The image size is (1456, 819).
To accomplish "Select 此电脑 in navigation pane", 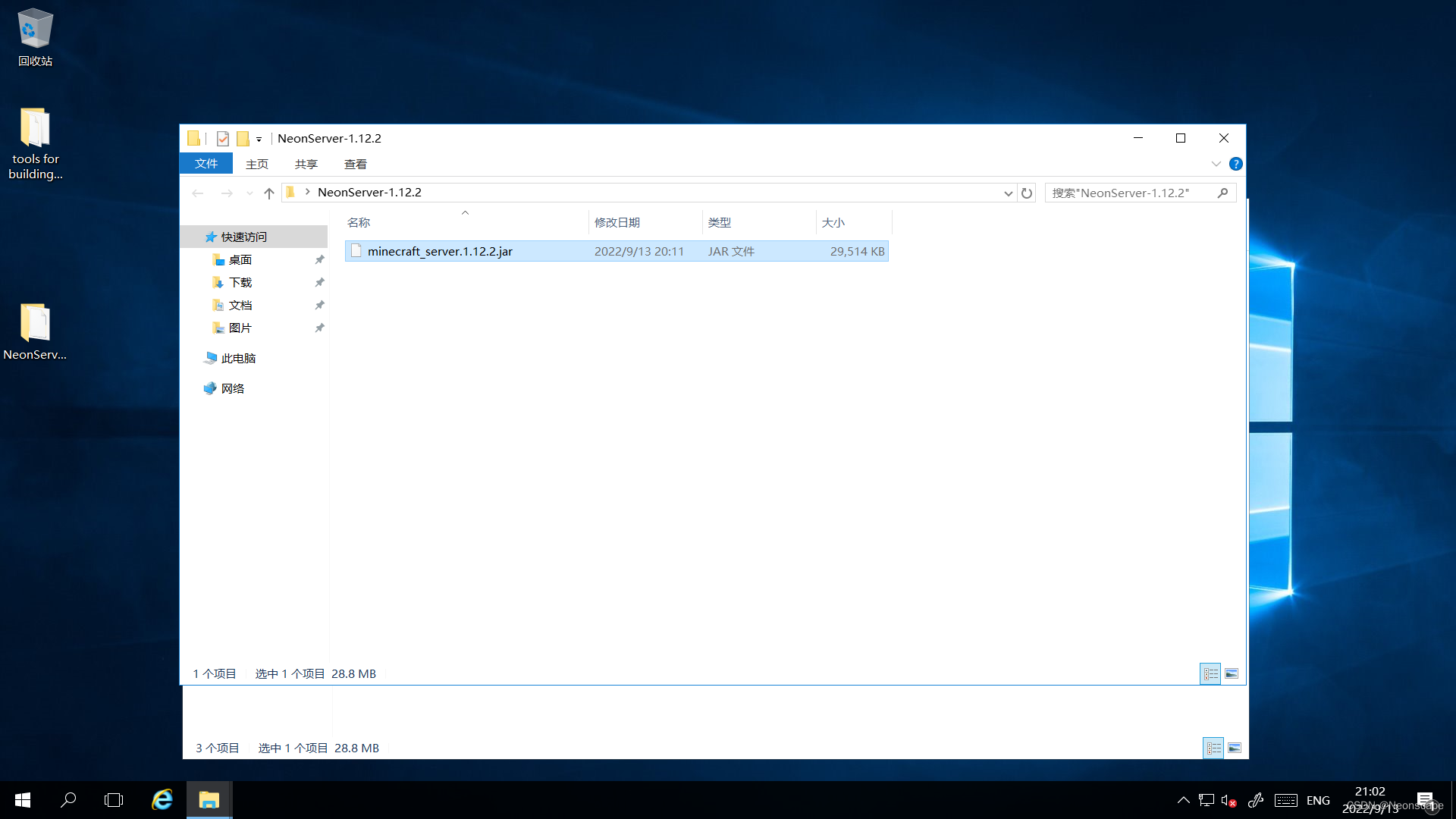I will (238, 359).
